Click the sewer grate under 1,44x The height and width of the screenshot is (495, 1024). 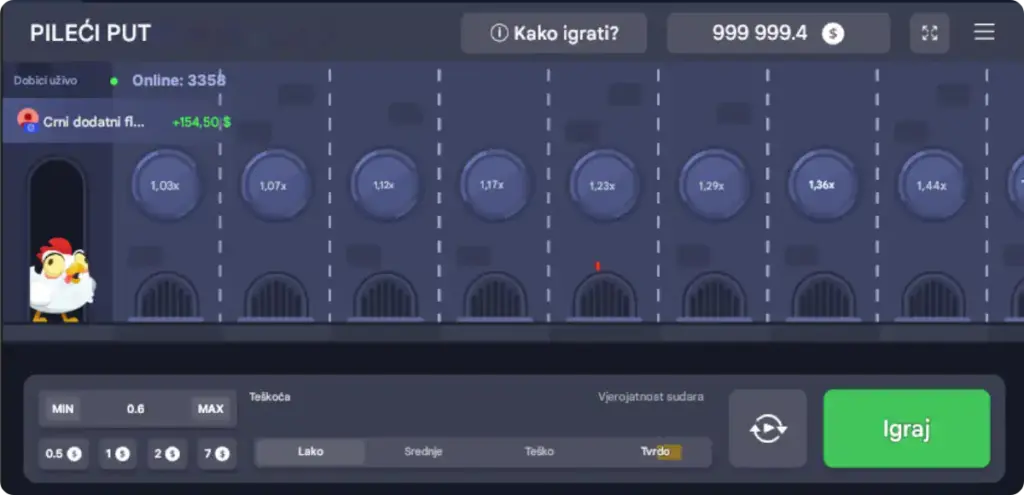(933, 296)
